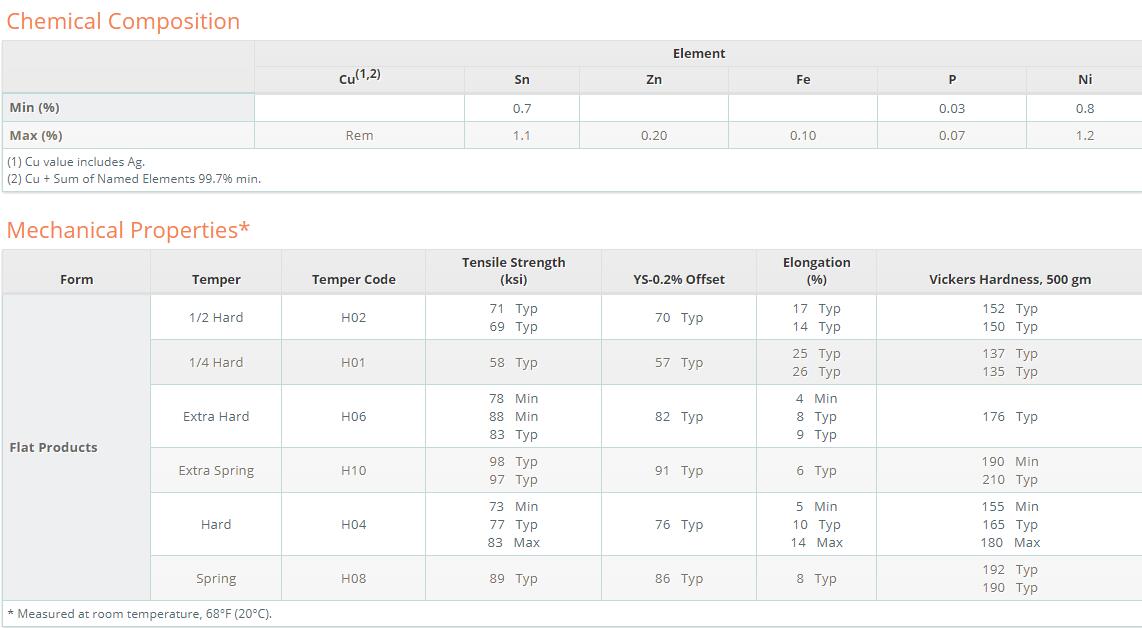Click the H08 temper code cell
The height and width of the screenshot is (628, 1142).
(x=353, y=578)
